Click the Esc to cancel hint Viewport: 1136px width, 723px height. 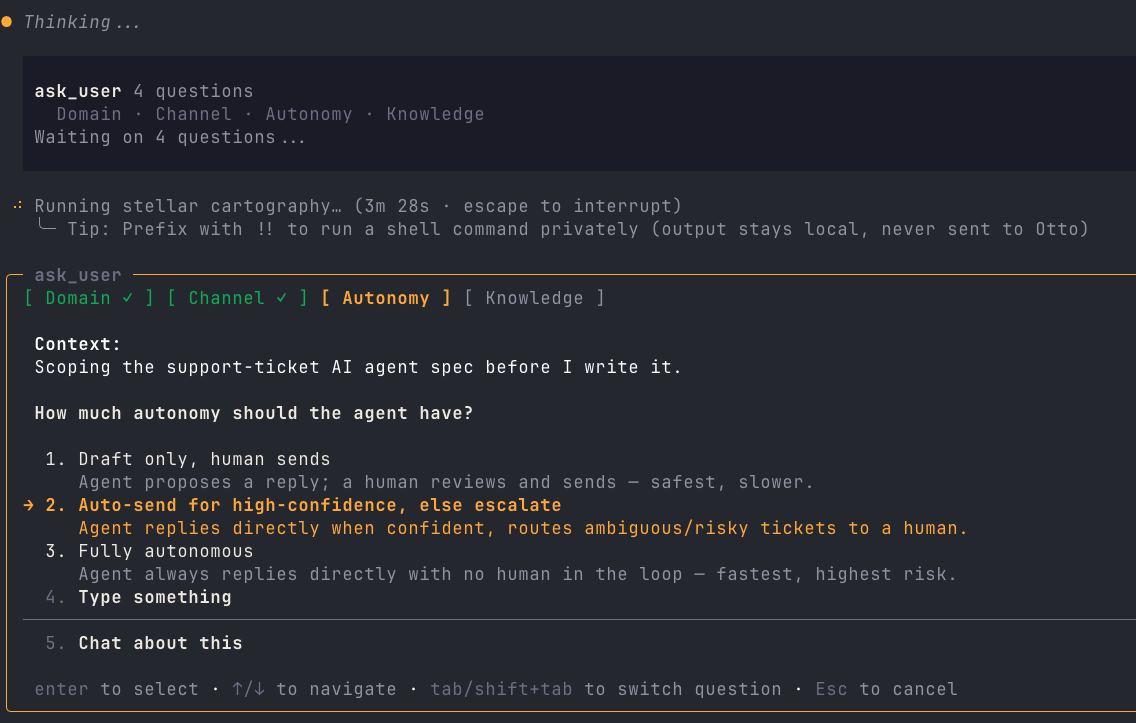pyautogui.click(x=886, y=689)
